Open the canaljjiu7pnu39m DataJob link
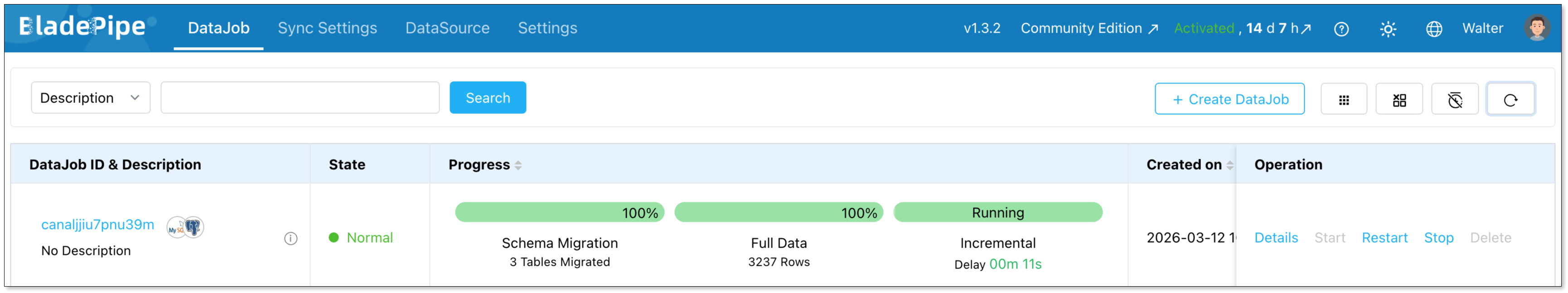The image size is (1568, 293). click(97, 225)
